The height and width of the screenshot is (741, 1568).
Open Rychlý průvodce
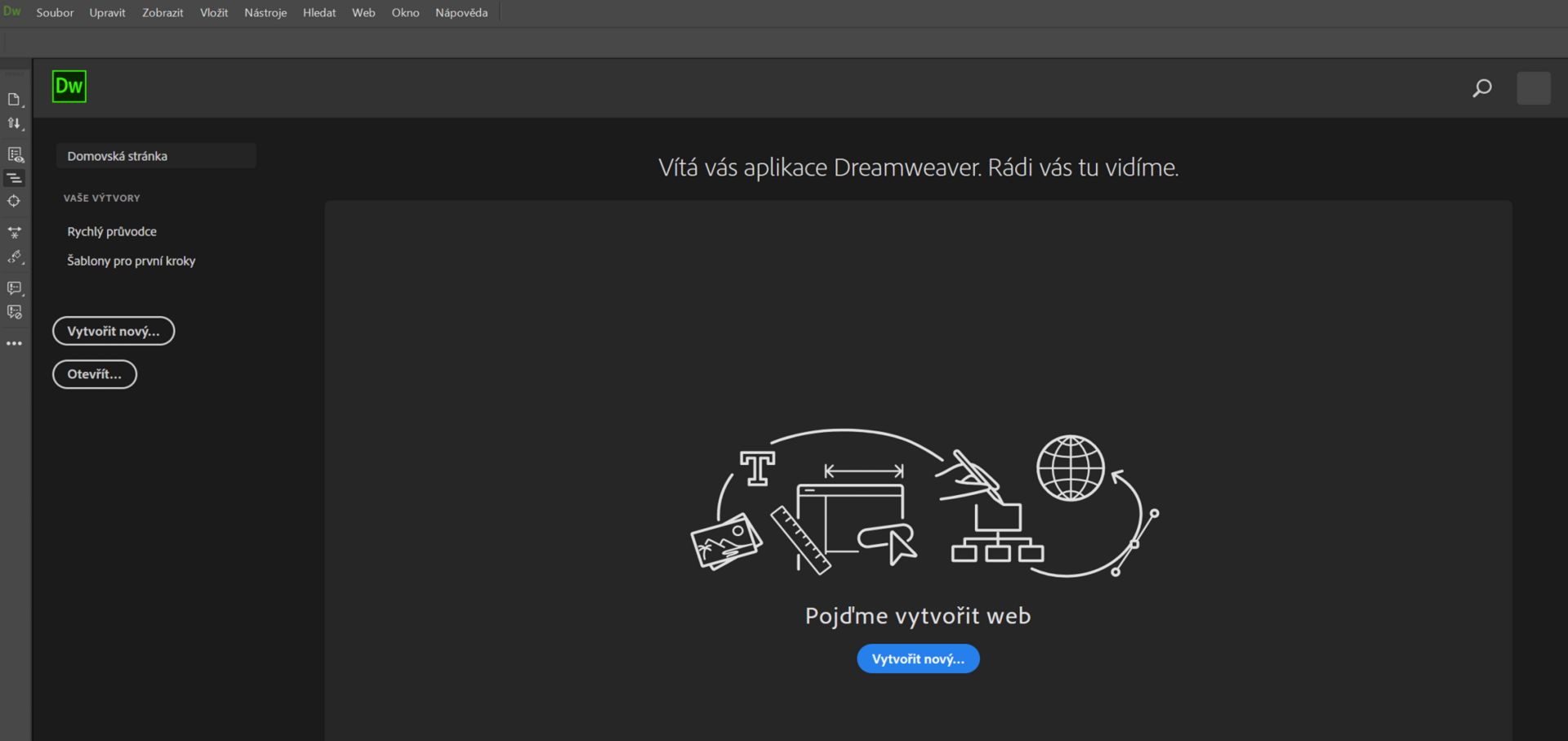coord(112,231)
